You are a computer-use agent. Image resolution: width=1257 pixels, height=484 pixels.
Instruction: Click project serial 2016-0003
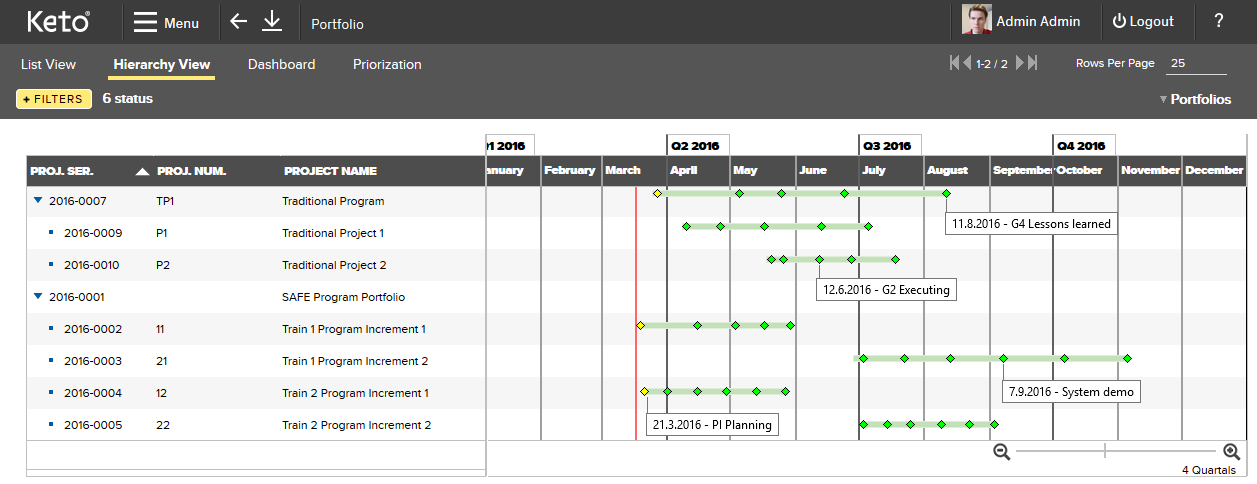[x=93, y=361]
